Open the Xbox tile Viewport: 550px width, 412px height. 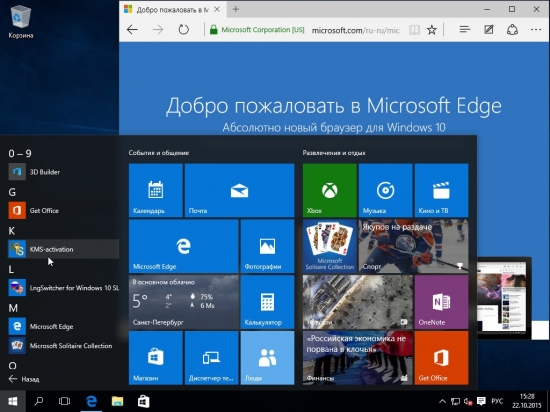[329, 190]
